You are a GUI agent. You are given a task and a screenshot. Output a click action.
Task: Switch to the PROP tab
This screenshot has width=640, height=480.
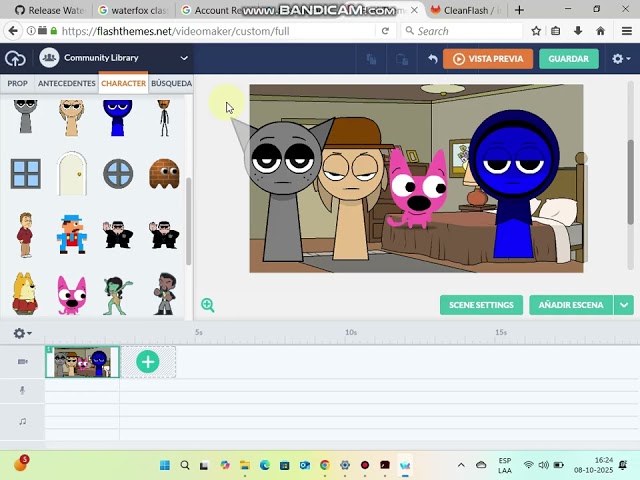pos(17,83)
